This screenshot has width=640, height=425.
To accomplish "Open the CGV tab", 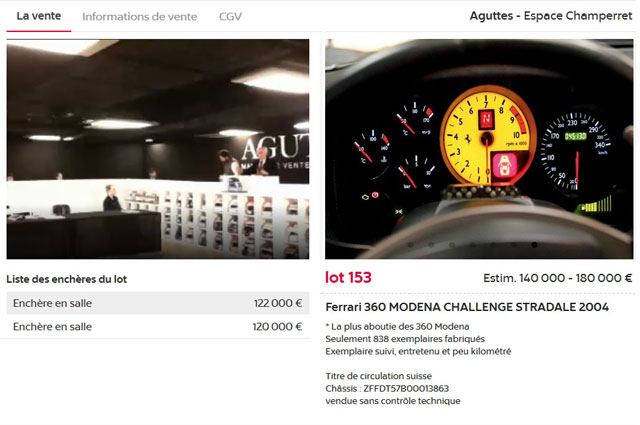I will [x=230, y=17].
